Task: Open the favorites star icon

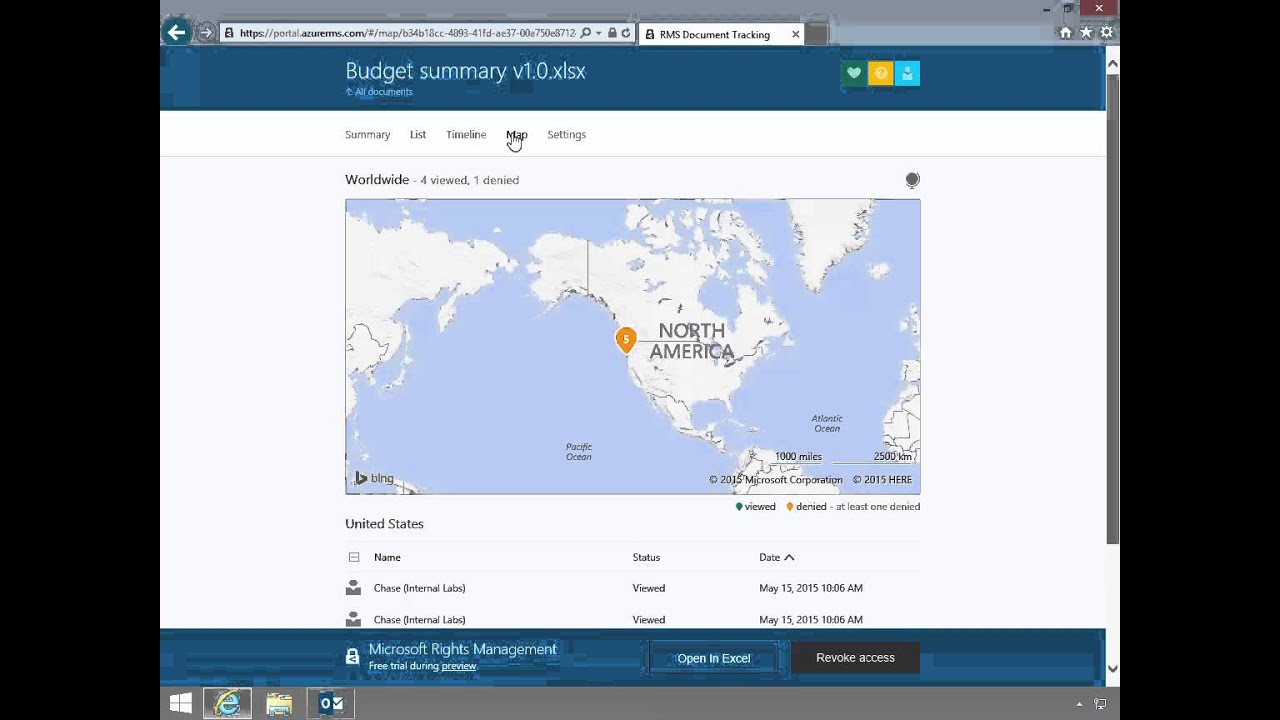Action: 1086,33
